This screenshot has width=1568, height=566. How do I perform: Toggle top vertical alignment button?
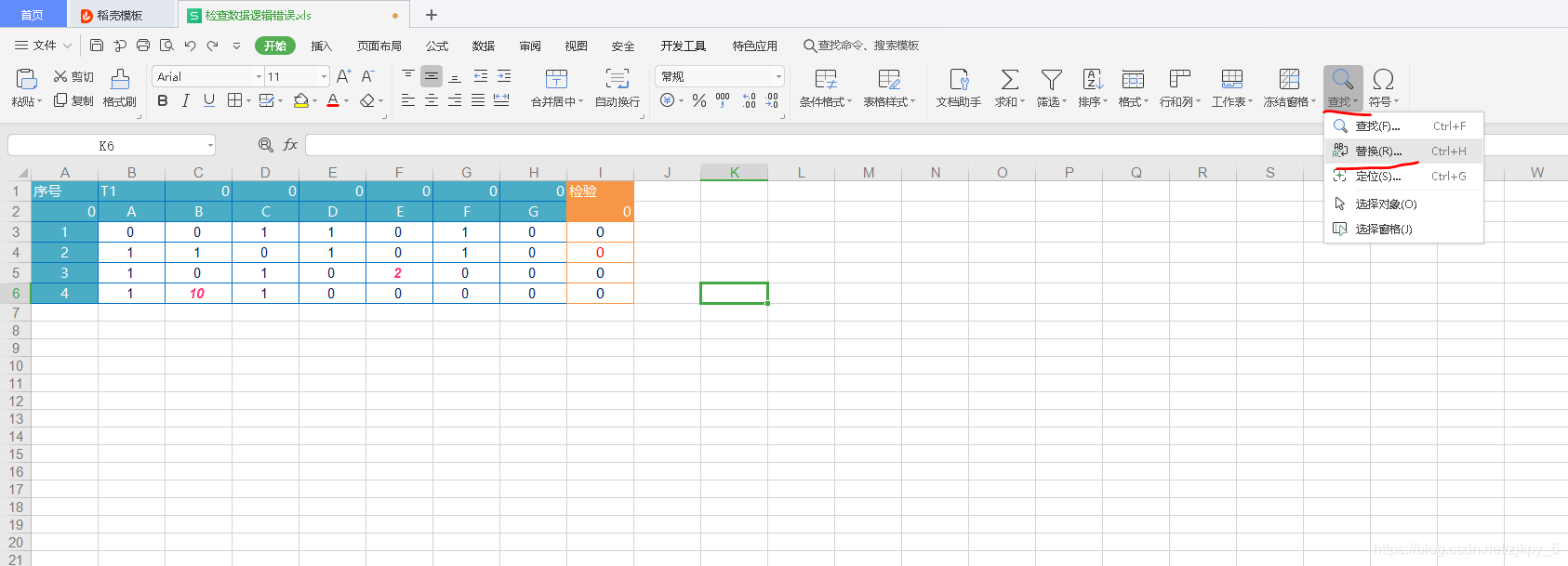click(x=408, y=76)
